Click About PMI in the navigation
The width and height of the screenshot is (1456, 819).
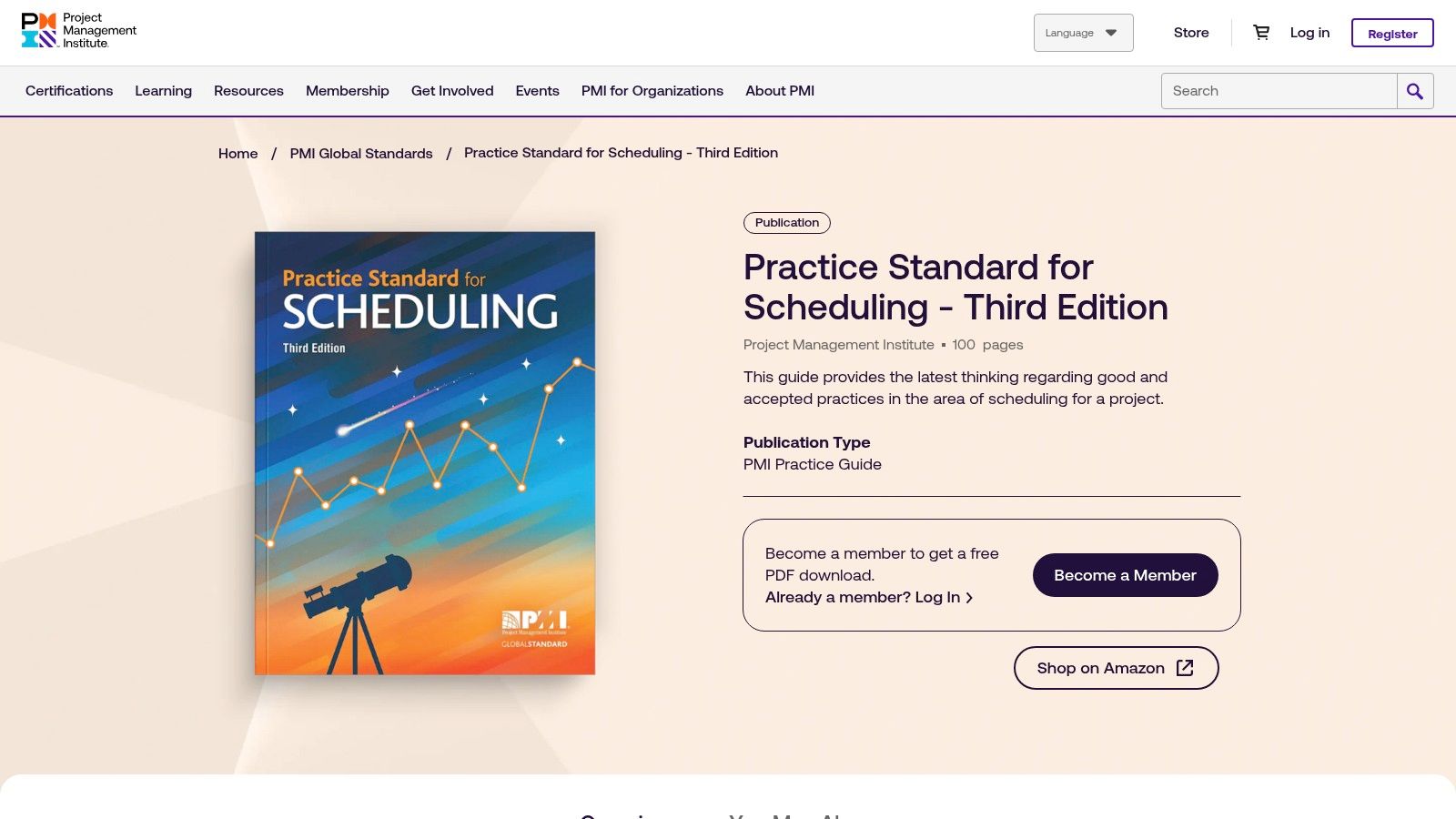point(779,91)
